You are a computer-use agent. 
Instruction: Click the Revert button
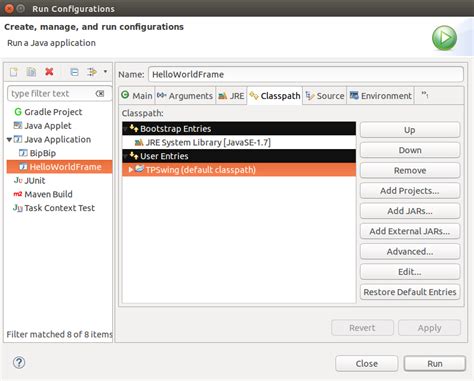[x=362, y=328]
